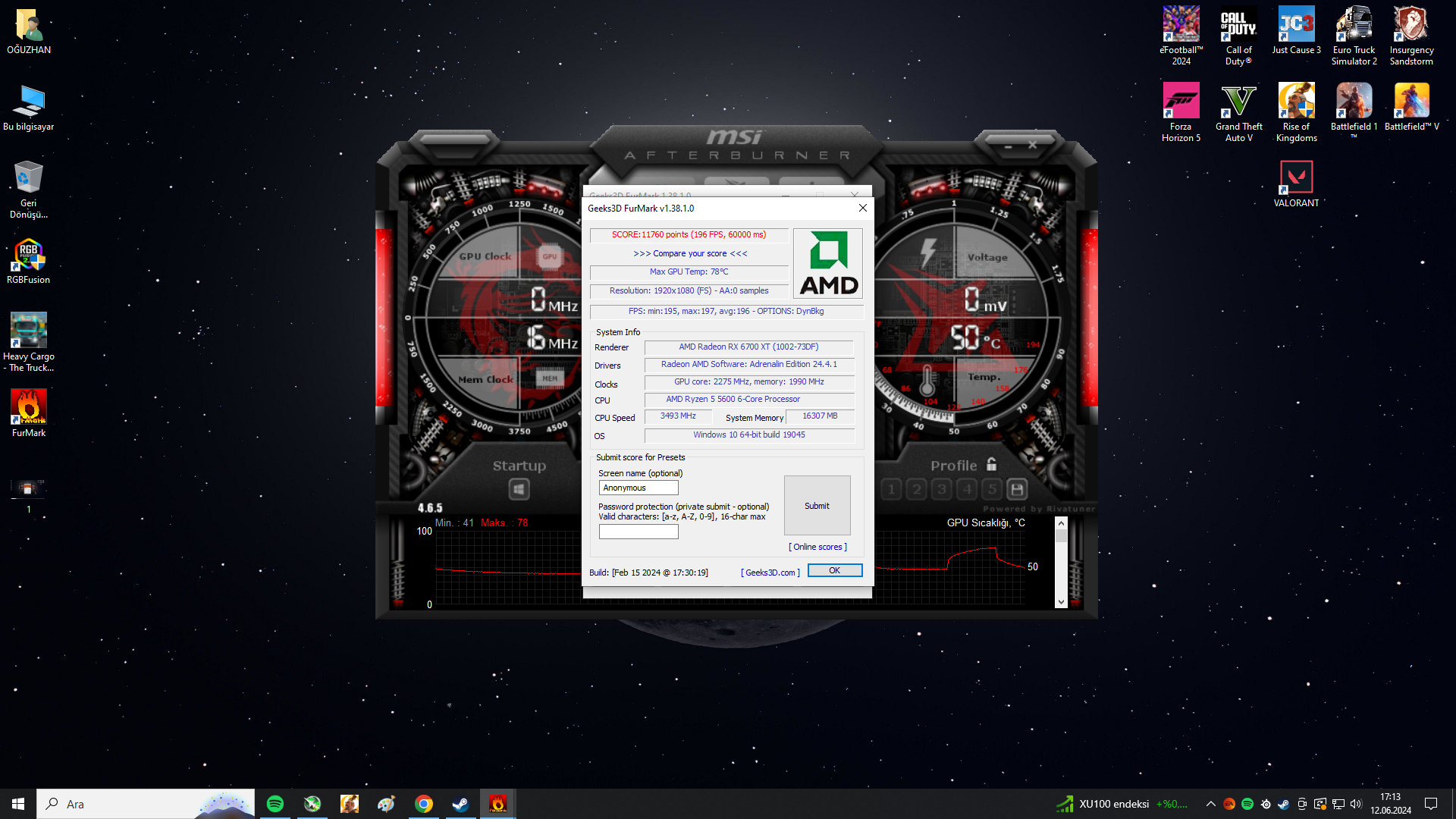The image size is (1456, 819).
Task: Click the password protection input field
Action: (639, 532)
